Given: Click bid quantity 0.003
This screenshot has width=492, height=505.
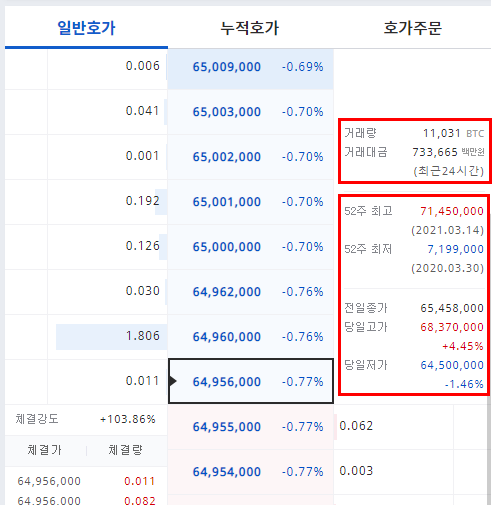Looking at the screenshot, I should click(356, 471).
